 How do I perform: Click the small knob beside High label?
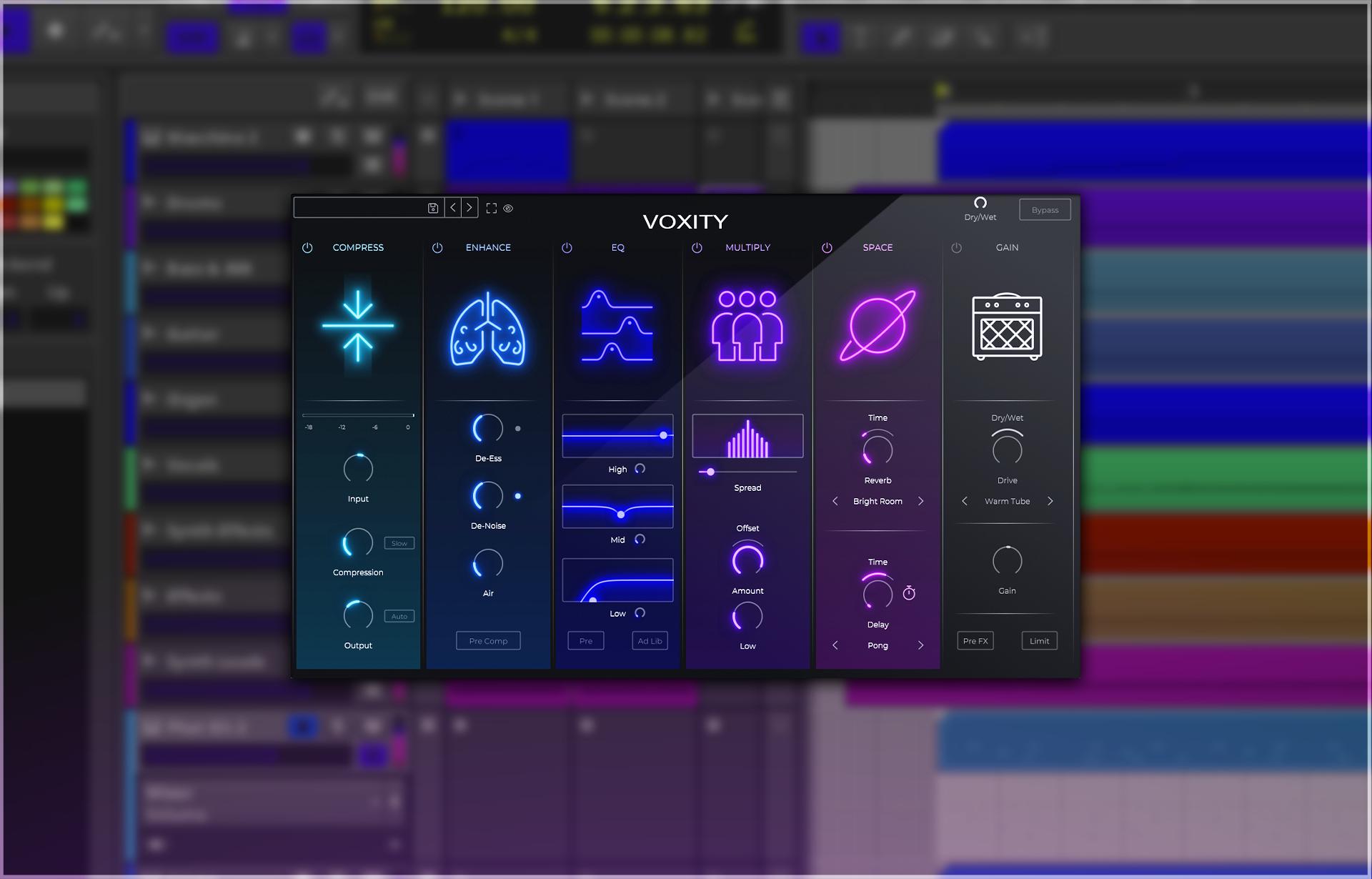pos(640,469)
